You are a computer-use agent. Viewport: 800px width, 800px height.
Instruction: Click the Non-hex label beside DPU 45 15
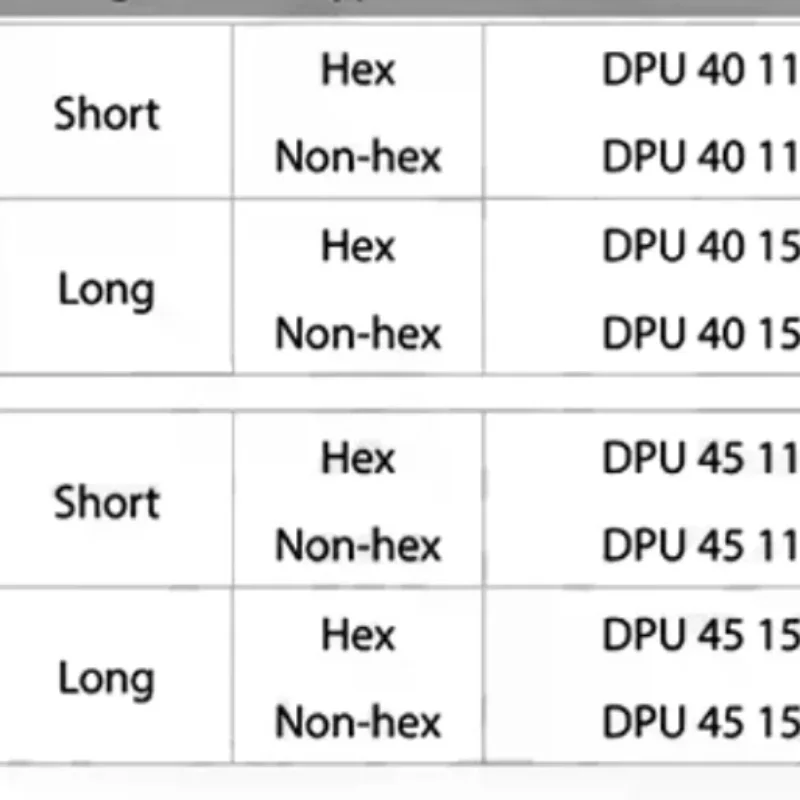tap(358, 721)
